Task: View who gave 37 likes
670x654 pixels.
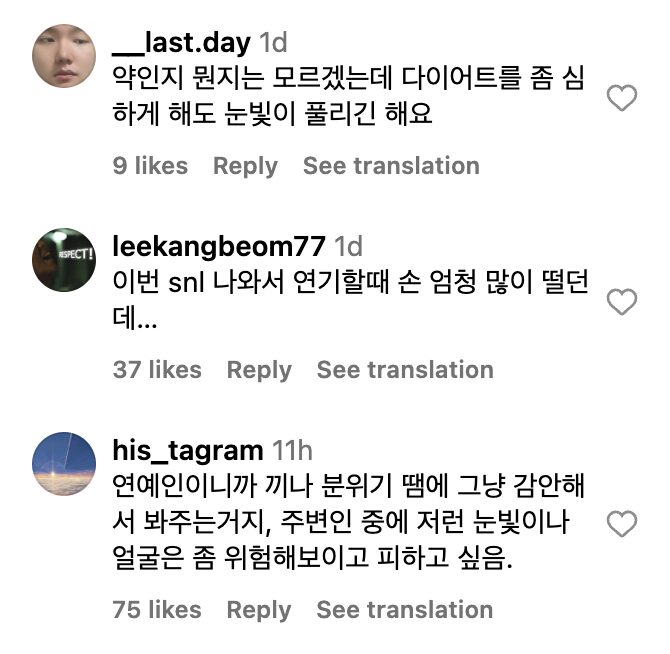Action: tap(157, 370)
